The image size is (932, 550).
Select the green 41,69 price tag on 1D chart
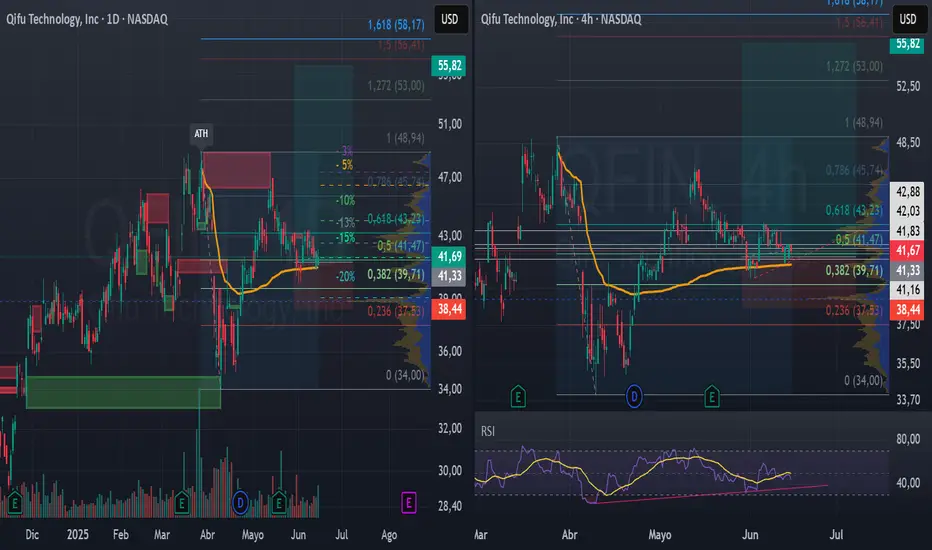pos(449,257)
